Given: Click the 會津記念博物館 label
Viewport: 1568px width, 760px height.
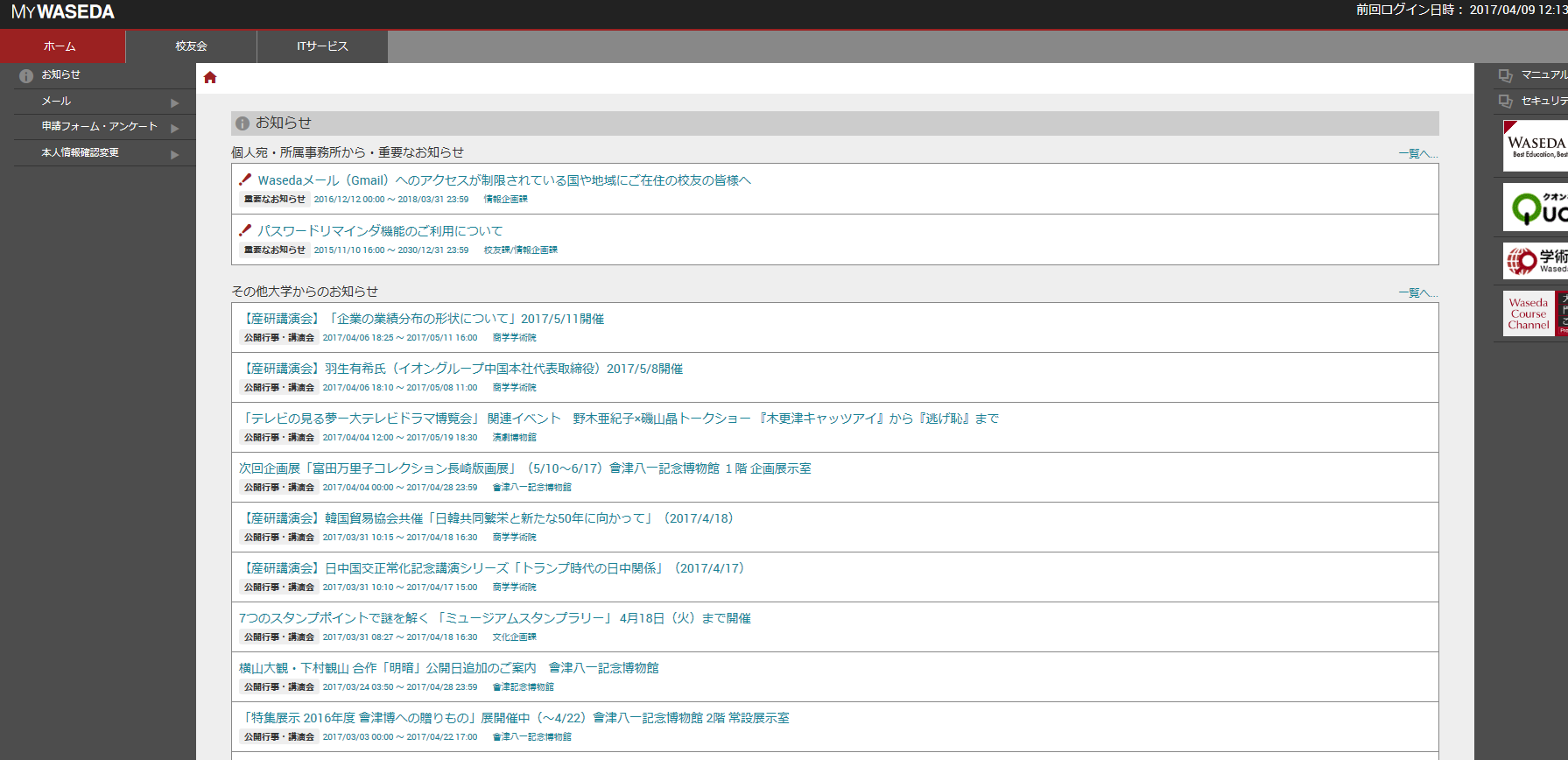Looking at the screenshot, I should [x=524, y=687].
